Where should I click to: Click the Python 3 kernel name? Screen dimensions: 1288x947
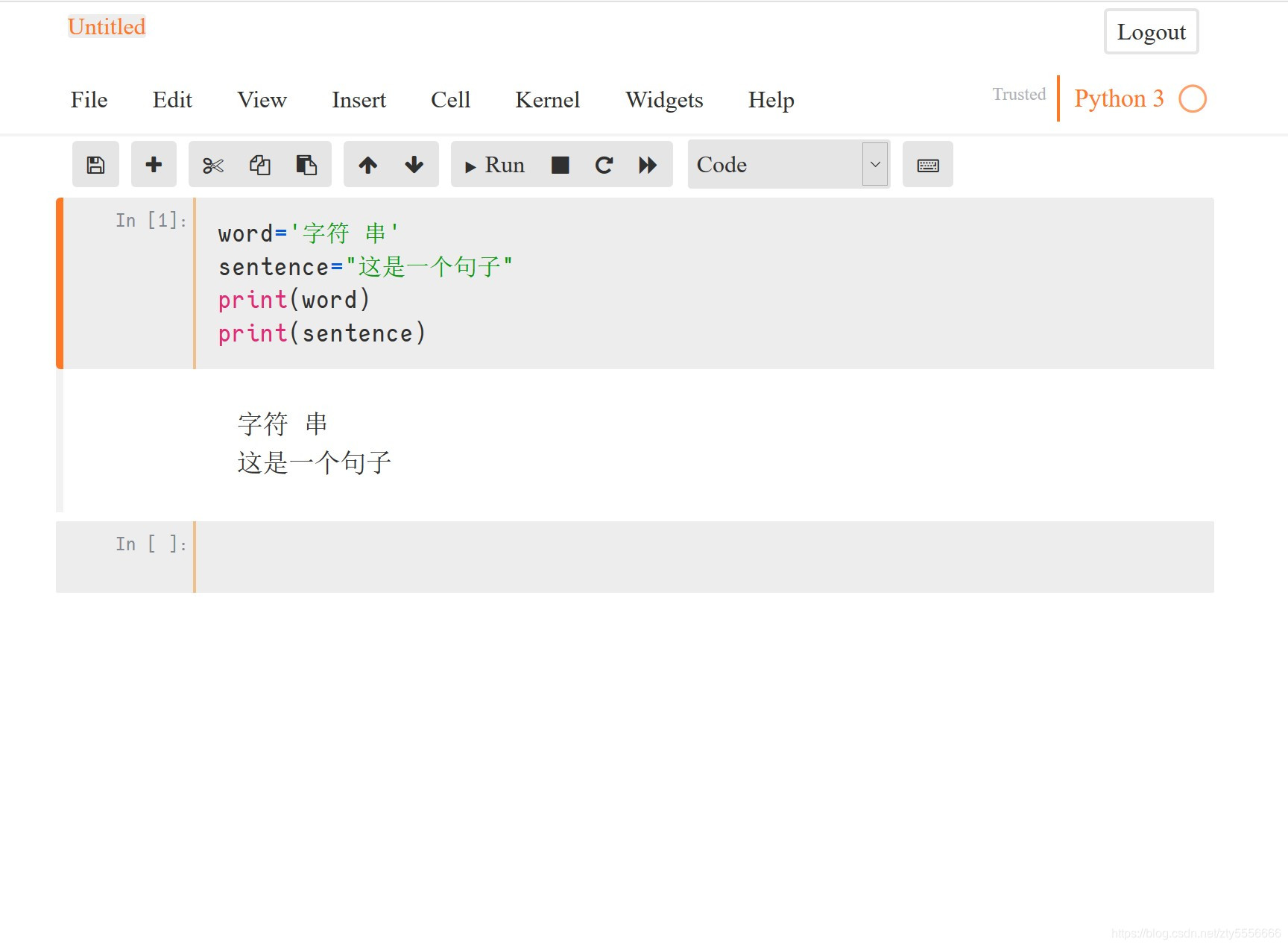pyautogui.click(x=1119, y=98)
